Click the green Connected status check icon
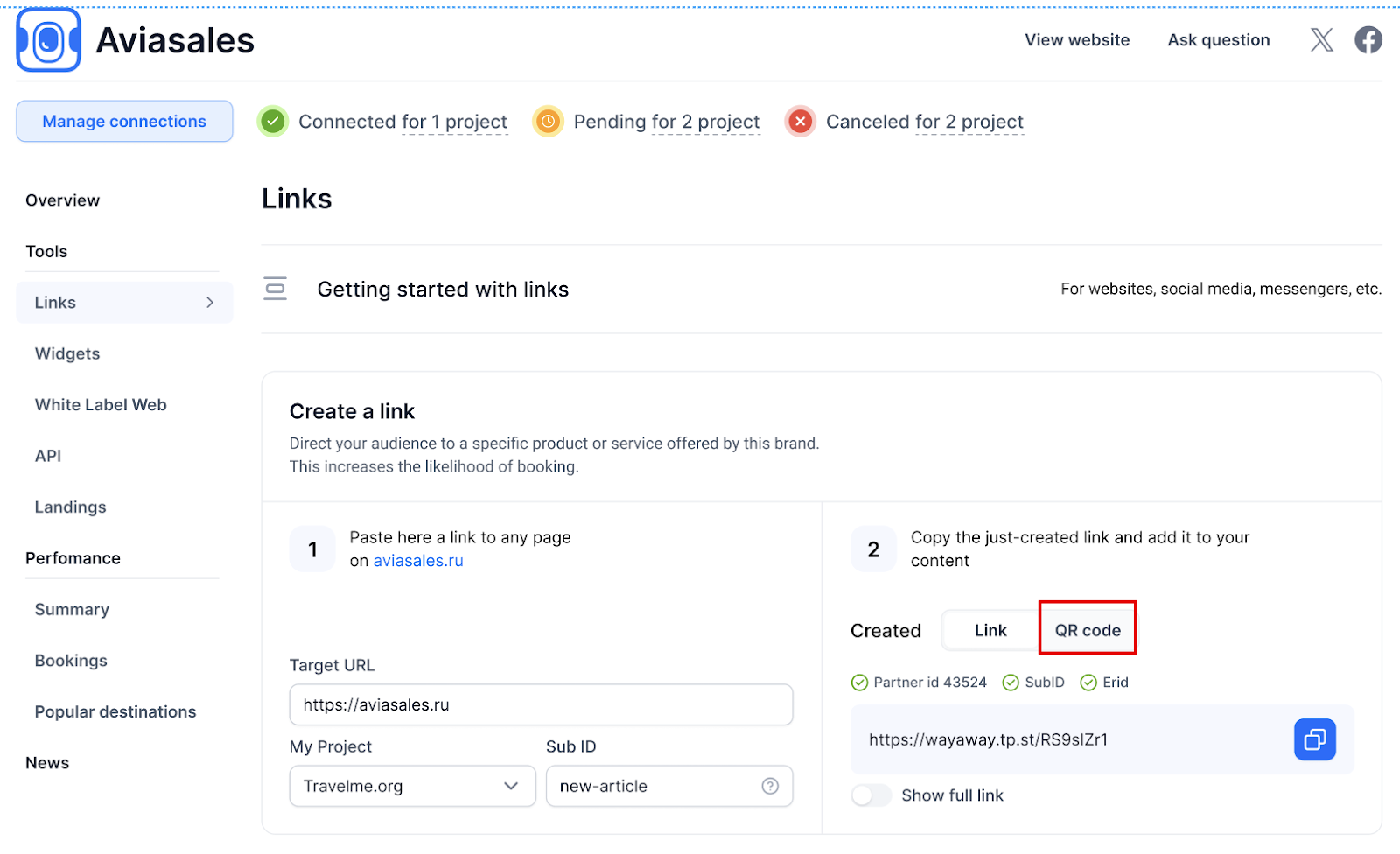This screenshot has width=1400, height=854. [273, 122]
